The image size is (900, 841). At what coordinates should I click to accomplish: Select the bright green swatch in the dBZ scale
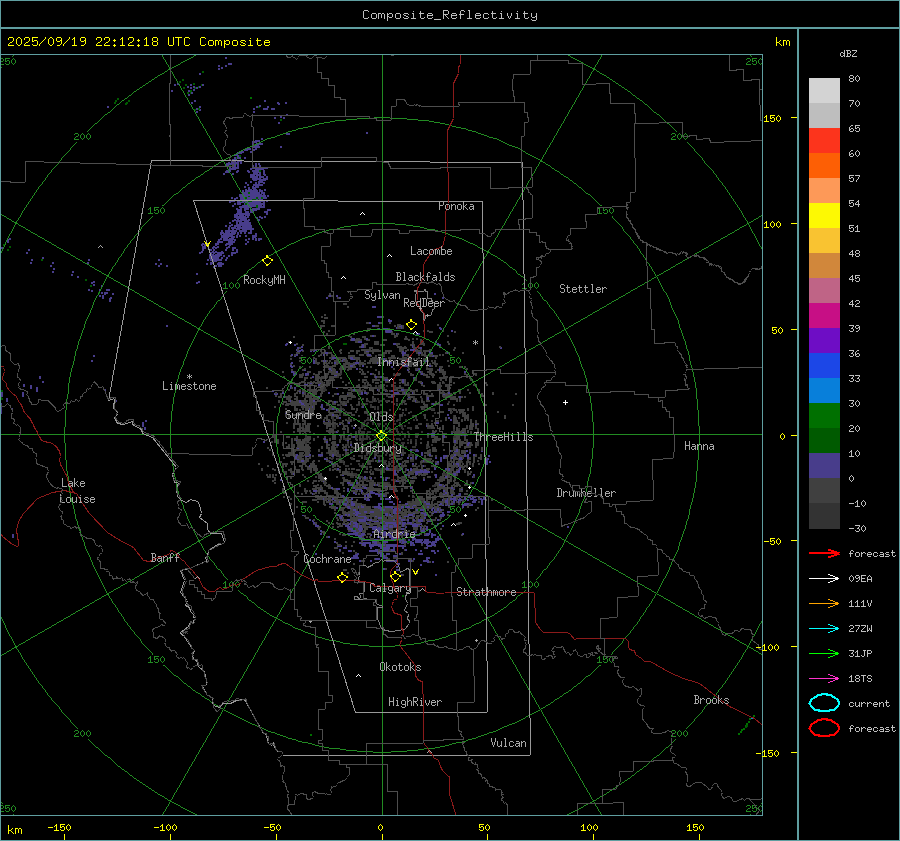coord(824,415)
